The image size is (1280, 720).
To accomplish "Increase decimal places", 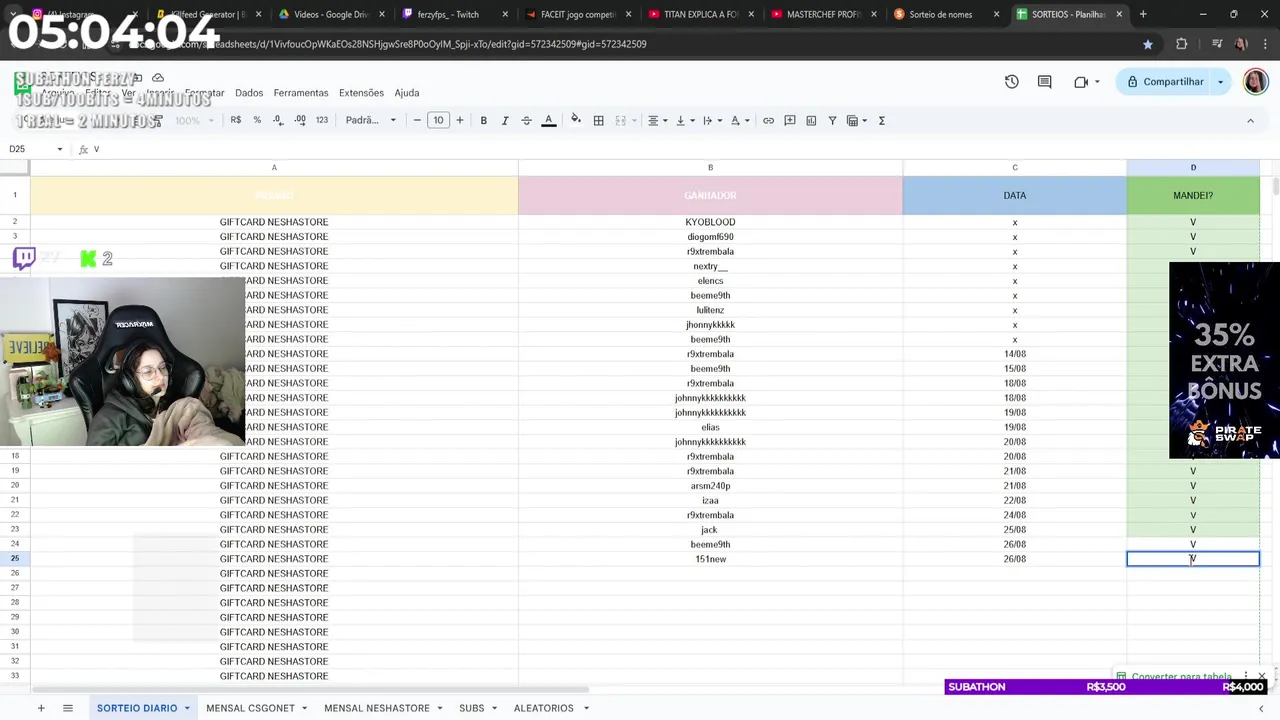I will click(x=300, y=120).
